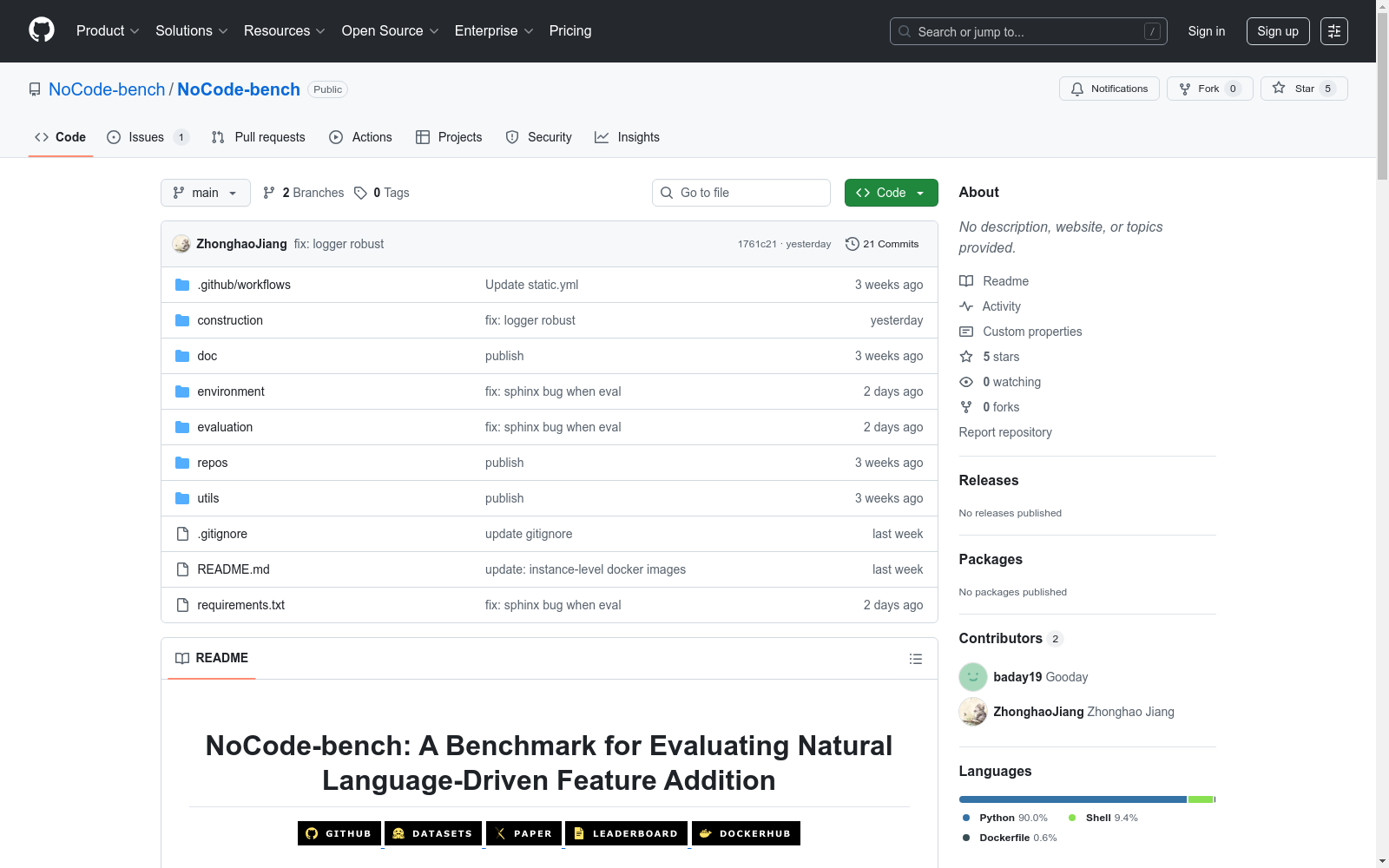Click the languages bar Python segment

pyautogui.click(x=1073, y=799)
